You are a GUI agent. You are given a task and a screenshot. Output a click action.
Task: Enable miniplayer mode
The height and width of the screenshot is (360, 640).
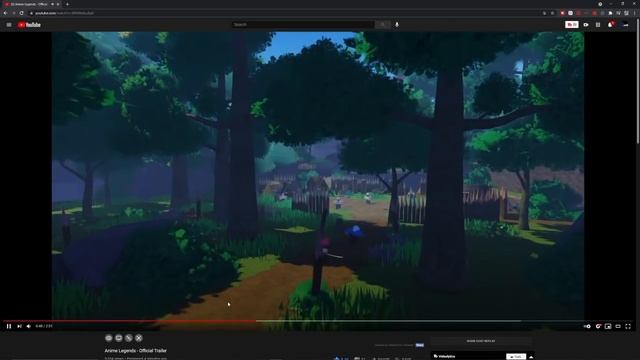click(608, 326)
